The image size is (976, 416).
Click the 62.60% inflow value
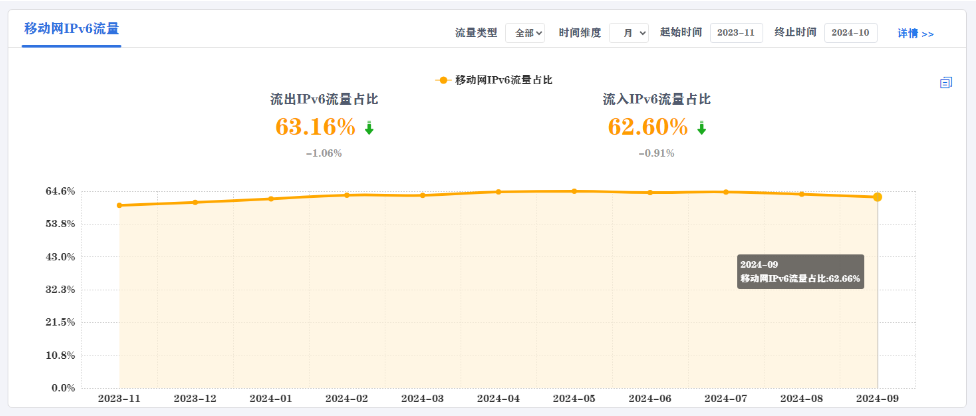click(x=648, y=127)
